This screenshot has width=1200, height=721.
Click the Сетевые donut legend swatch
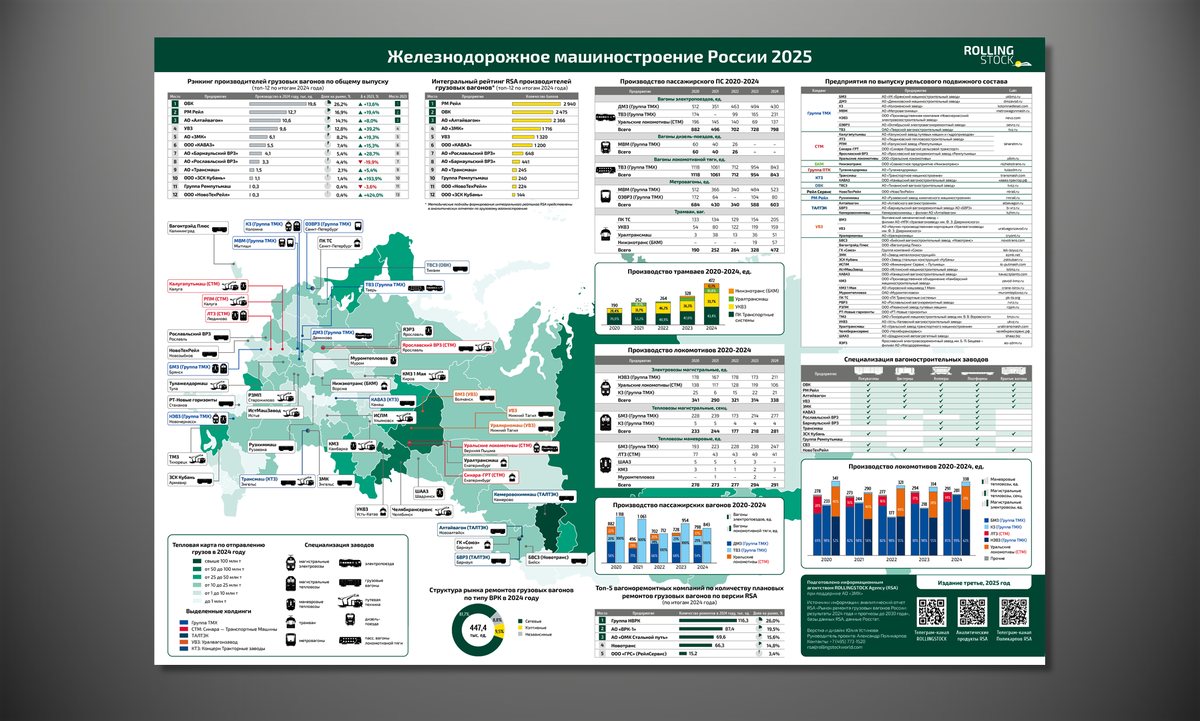tap(520, 621)
